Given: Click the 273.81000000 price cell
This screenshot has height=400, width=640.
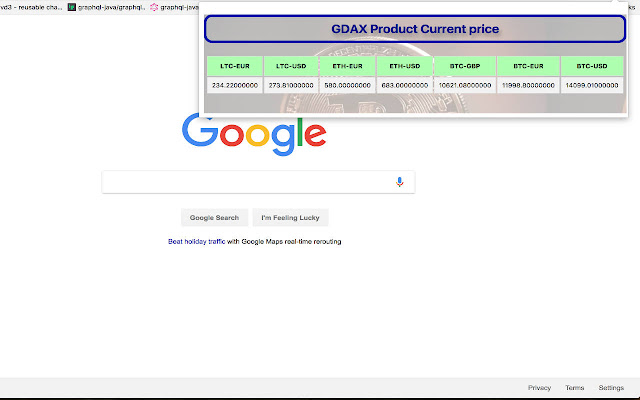Looking at the screenshot, I should [291, 85].
